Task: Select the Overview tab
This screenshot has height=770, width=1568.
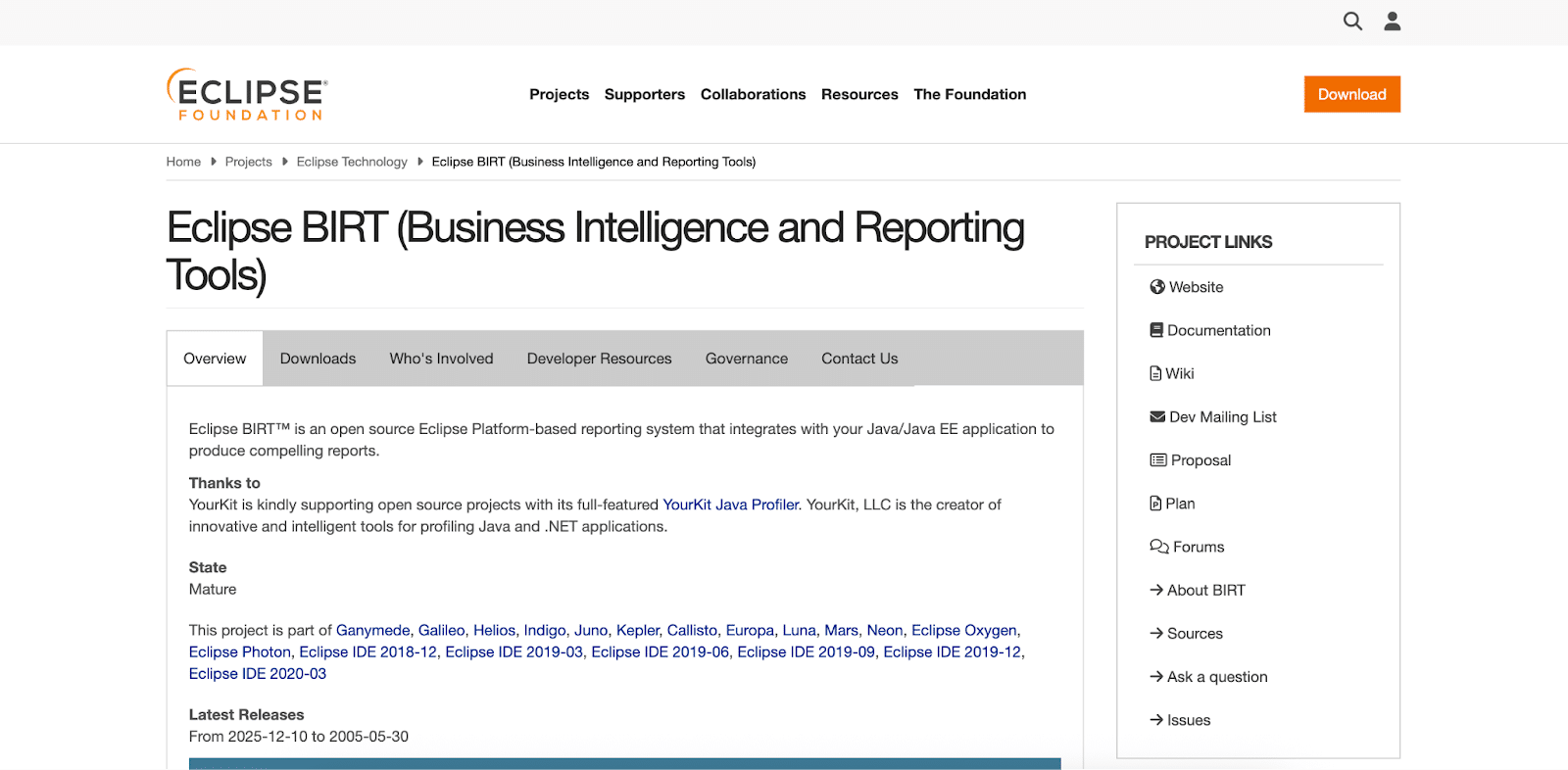Action: (x=215, y=359)
